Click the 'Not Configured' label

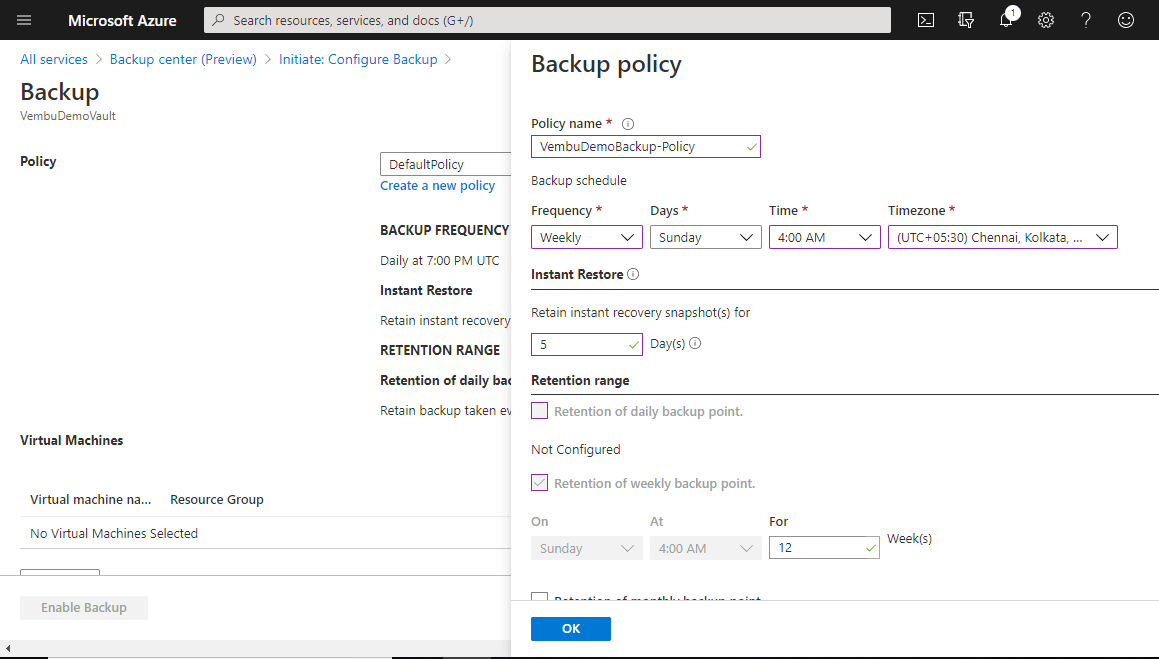coord(576,449)
